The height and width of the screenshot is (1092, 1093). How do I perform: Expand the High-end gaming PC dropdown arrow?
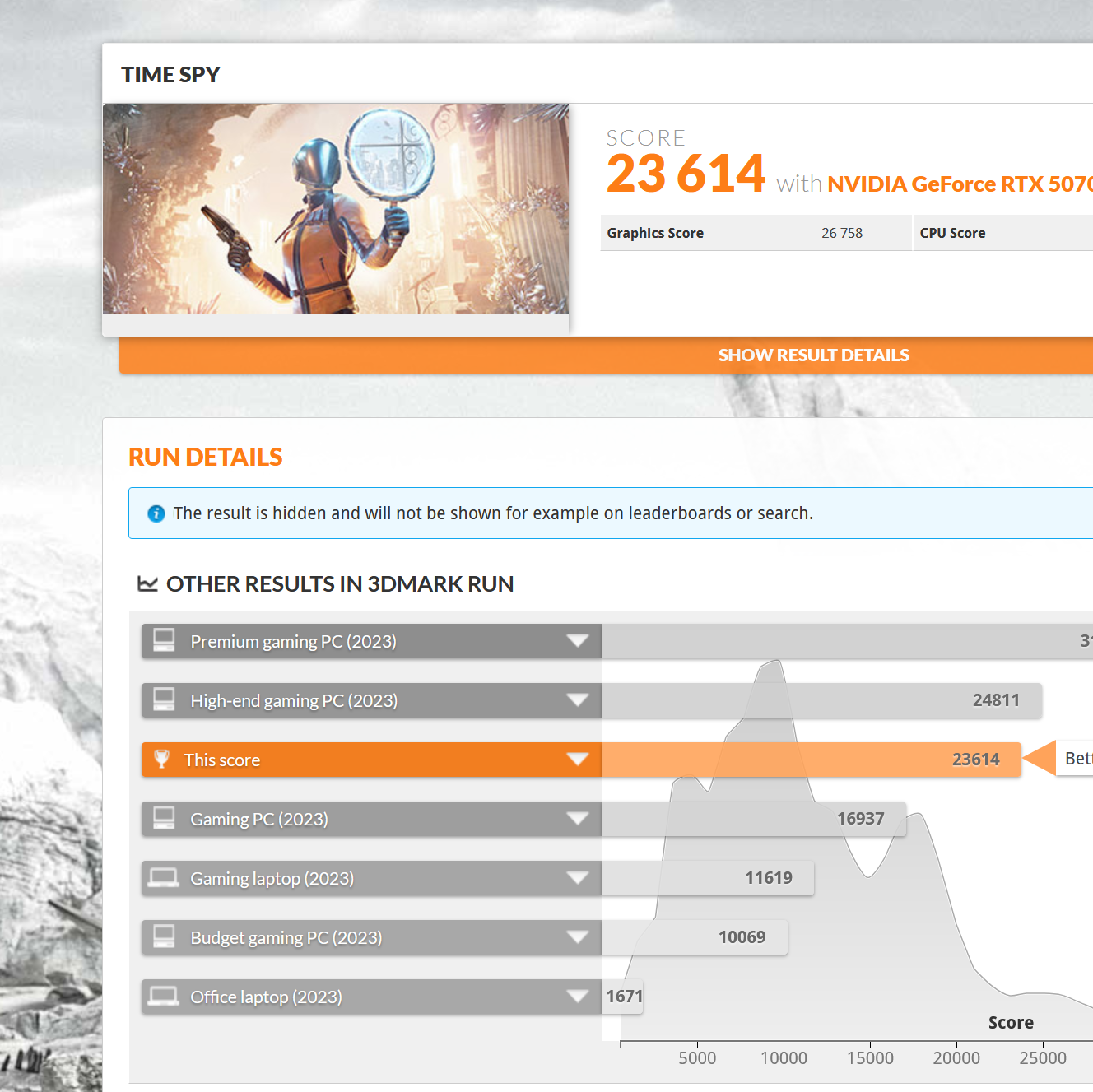tap(578, 700)
